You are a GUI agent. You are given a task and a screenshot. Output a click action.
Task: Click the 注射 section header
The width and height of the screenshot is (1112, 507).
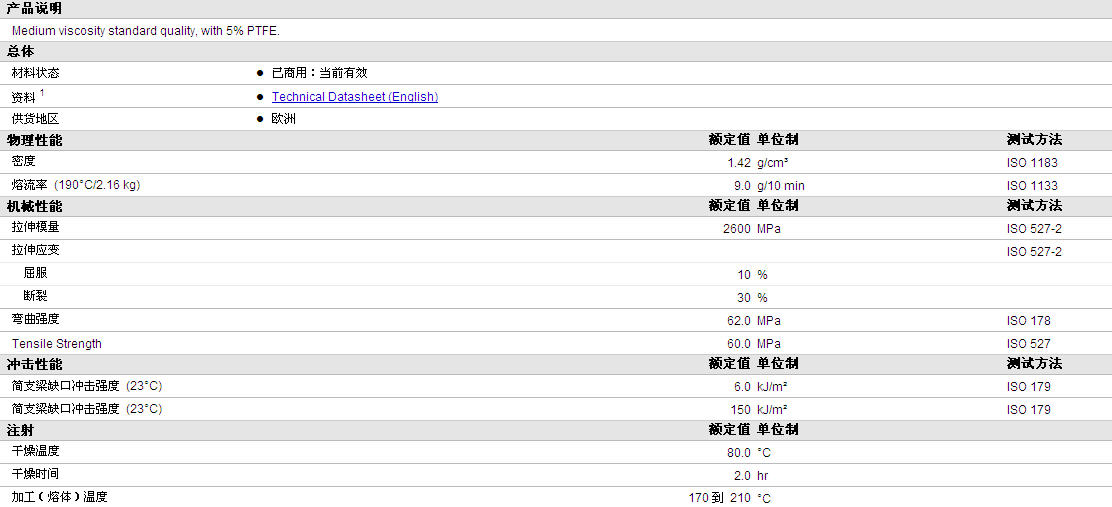coord(20,430)
